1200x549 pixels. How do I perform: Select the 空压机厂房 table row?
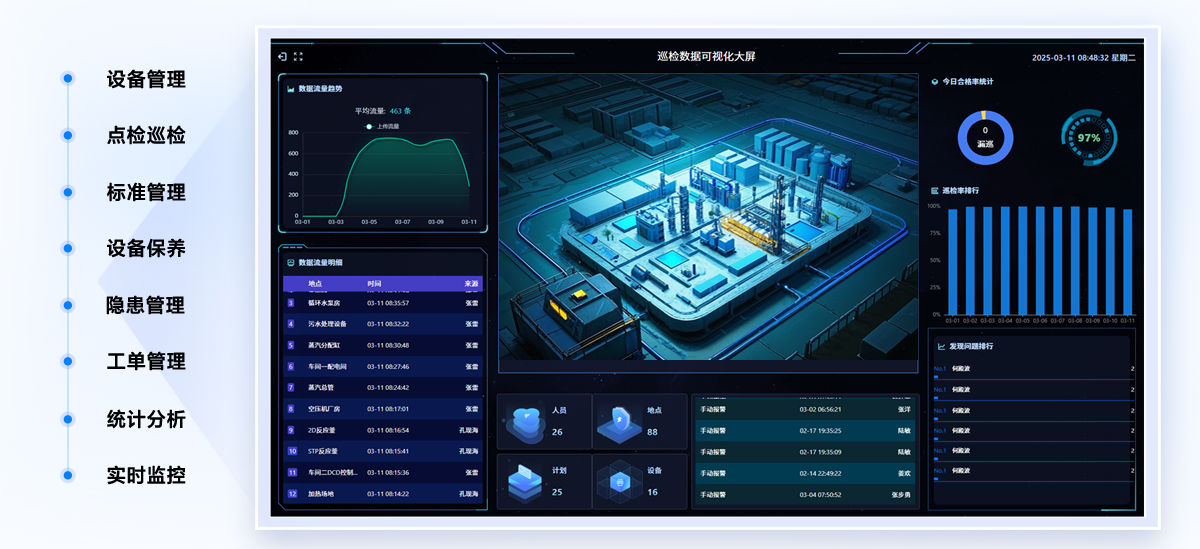coord(383,408)
